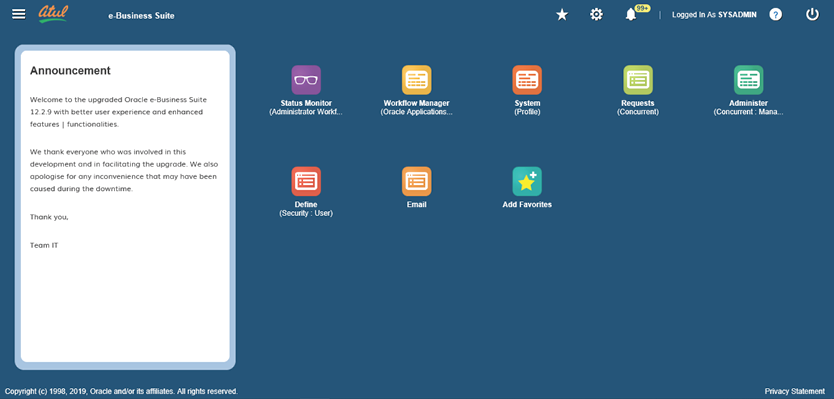834x399 pixels.
Task: Click the Help question mark icon
Action: pyautogui.click(x=775, y=15)
